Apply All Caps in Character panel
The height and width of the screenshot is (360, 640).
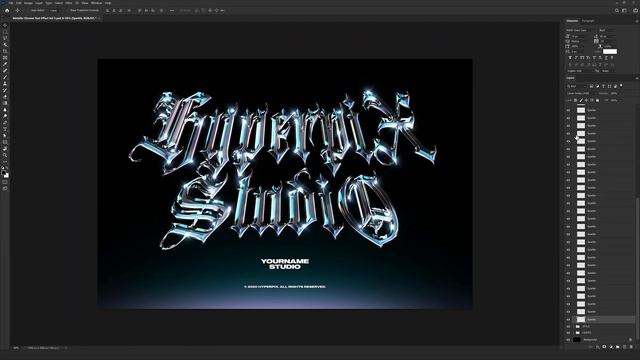tap(581, 58)
